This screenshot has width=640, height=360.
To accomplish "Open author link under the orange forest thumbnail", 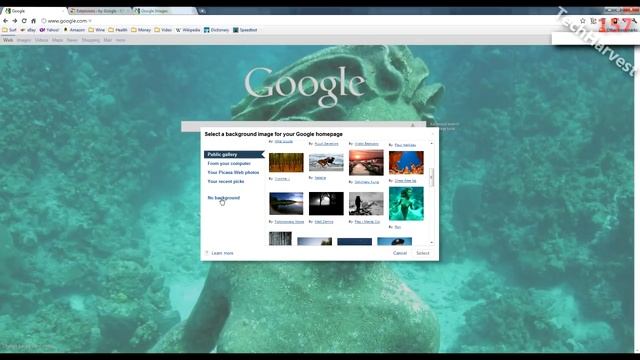I will (282, 179).
